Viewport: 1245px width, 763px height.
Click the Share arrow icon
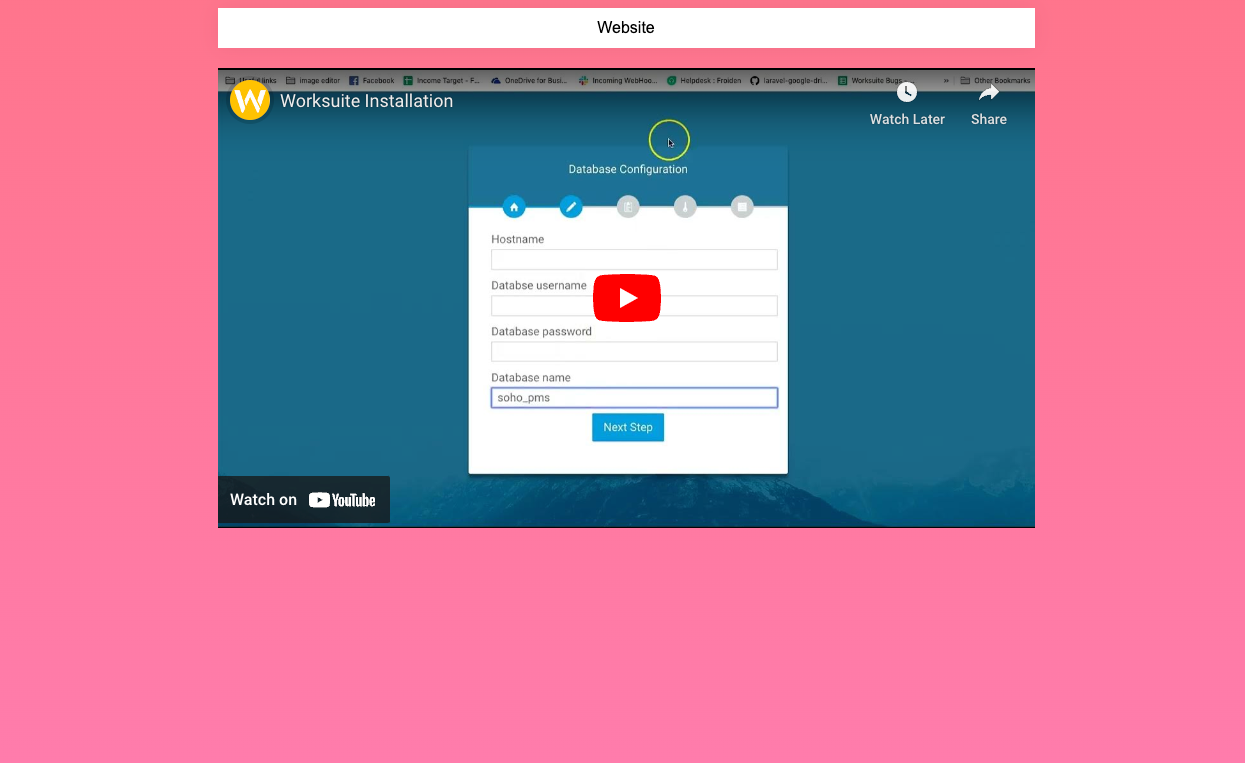[989, 92]
